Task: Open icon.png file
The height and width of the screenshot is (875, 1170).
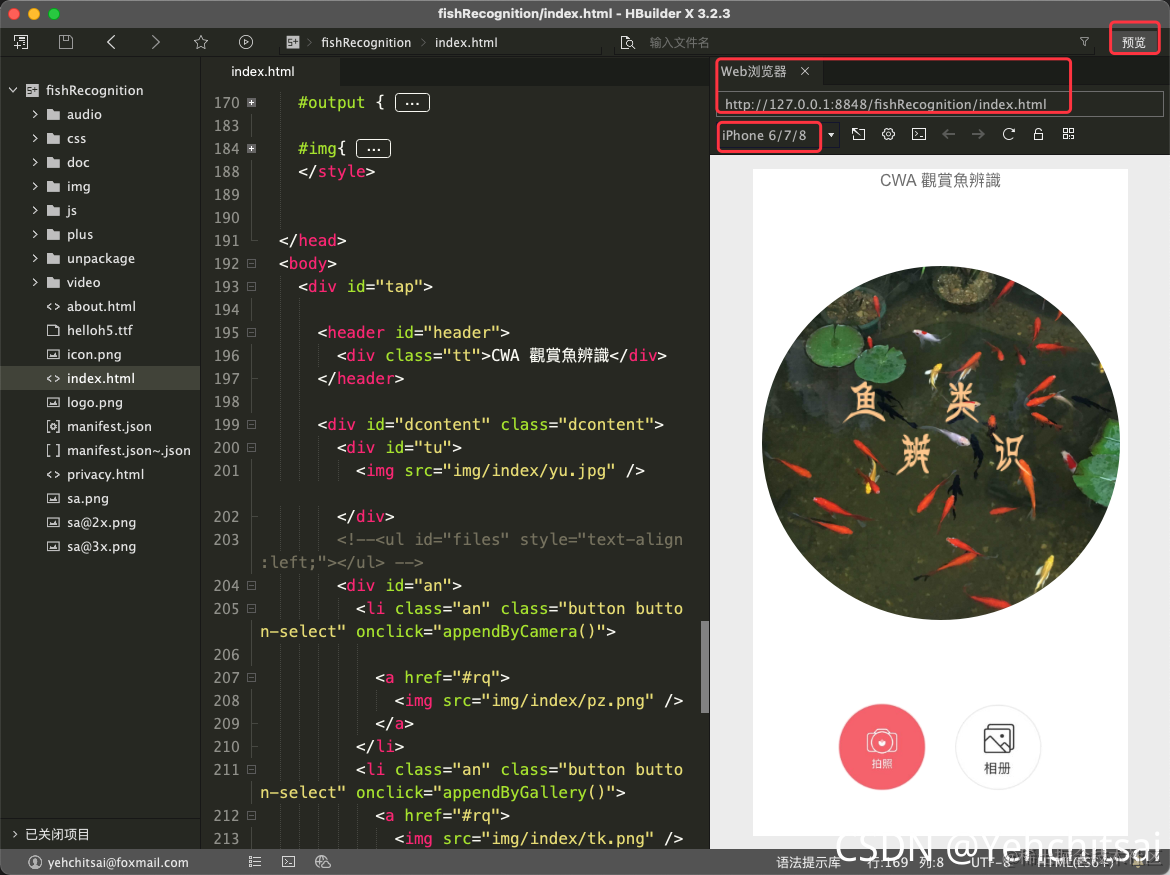Action: pos(94,354)
